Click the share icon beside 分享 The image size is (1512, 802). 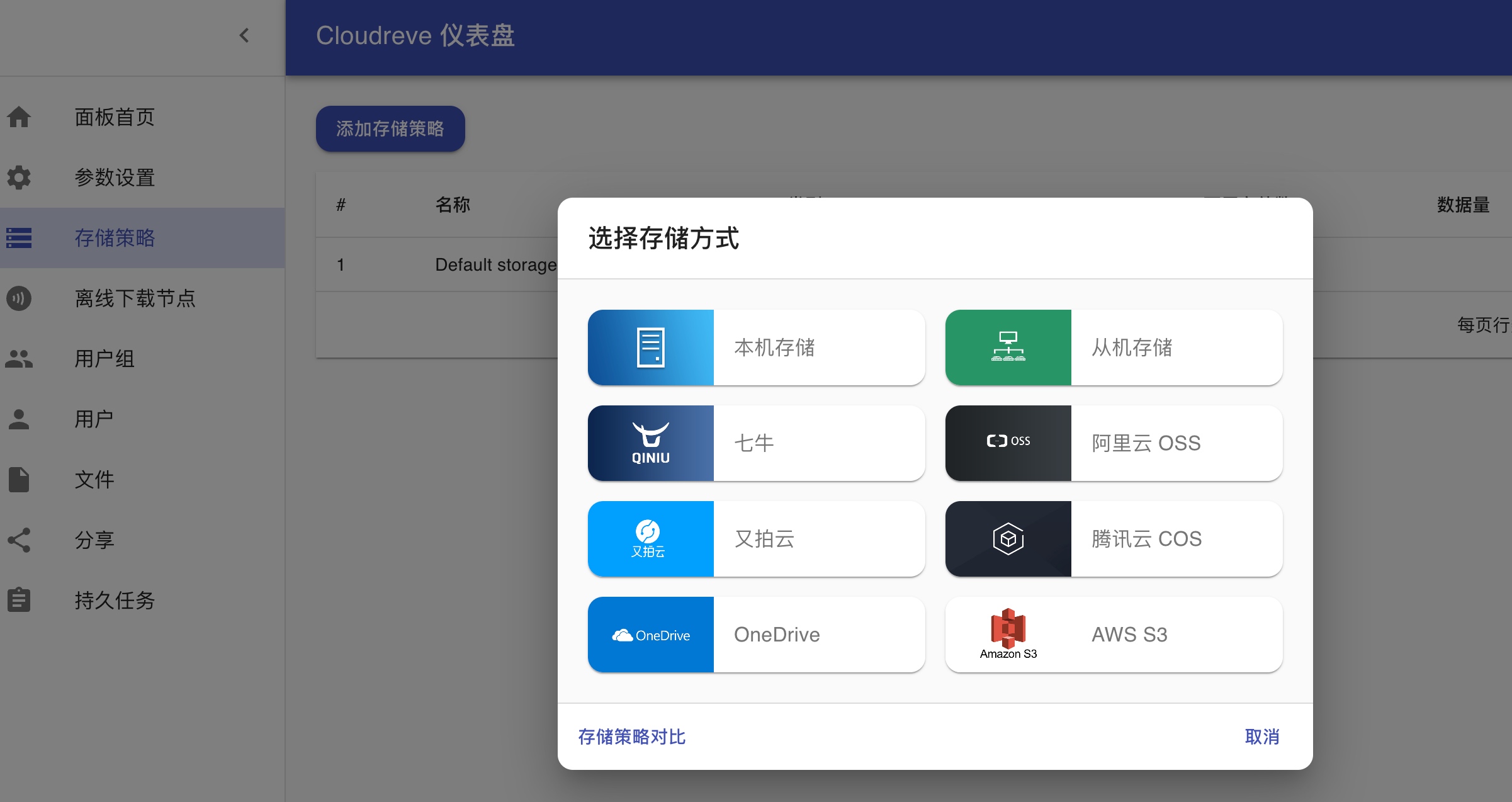(19, 540)
